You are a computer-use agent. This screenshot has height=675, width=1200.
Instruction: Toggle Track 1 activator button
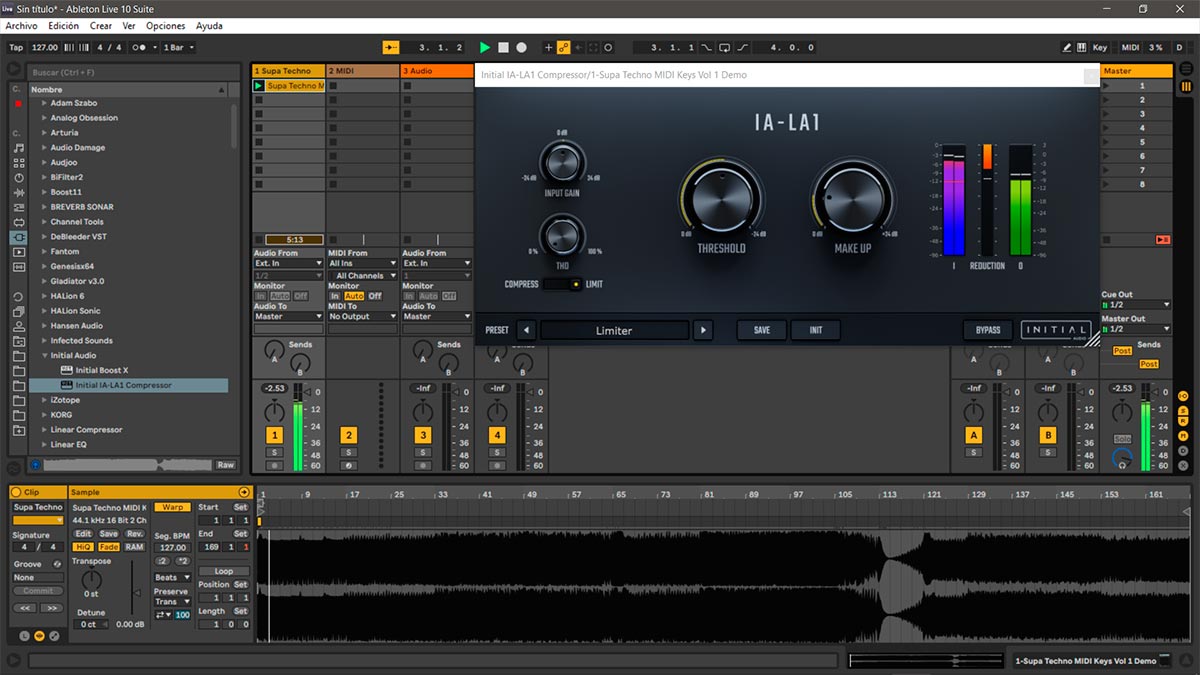[274, 435]
